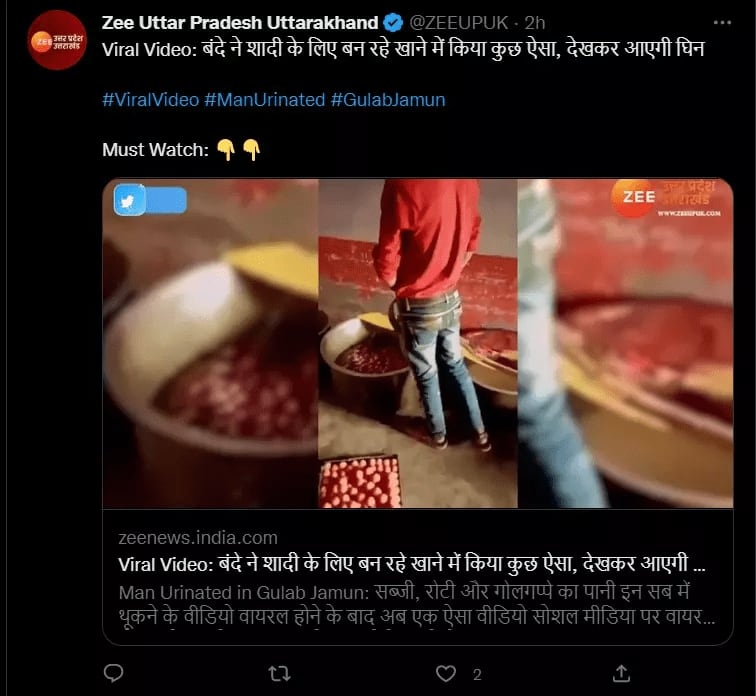The width and height of the screenshot is (756, 696).
Task: Open the reply comment icon
Action: point(114,673)
